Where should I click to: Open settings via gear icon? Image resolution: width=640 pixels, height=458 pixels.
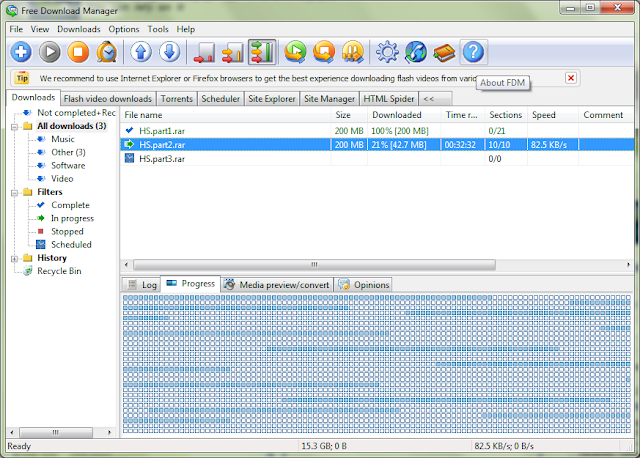(387, 52)
